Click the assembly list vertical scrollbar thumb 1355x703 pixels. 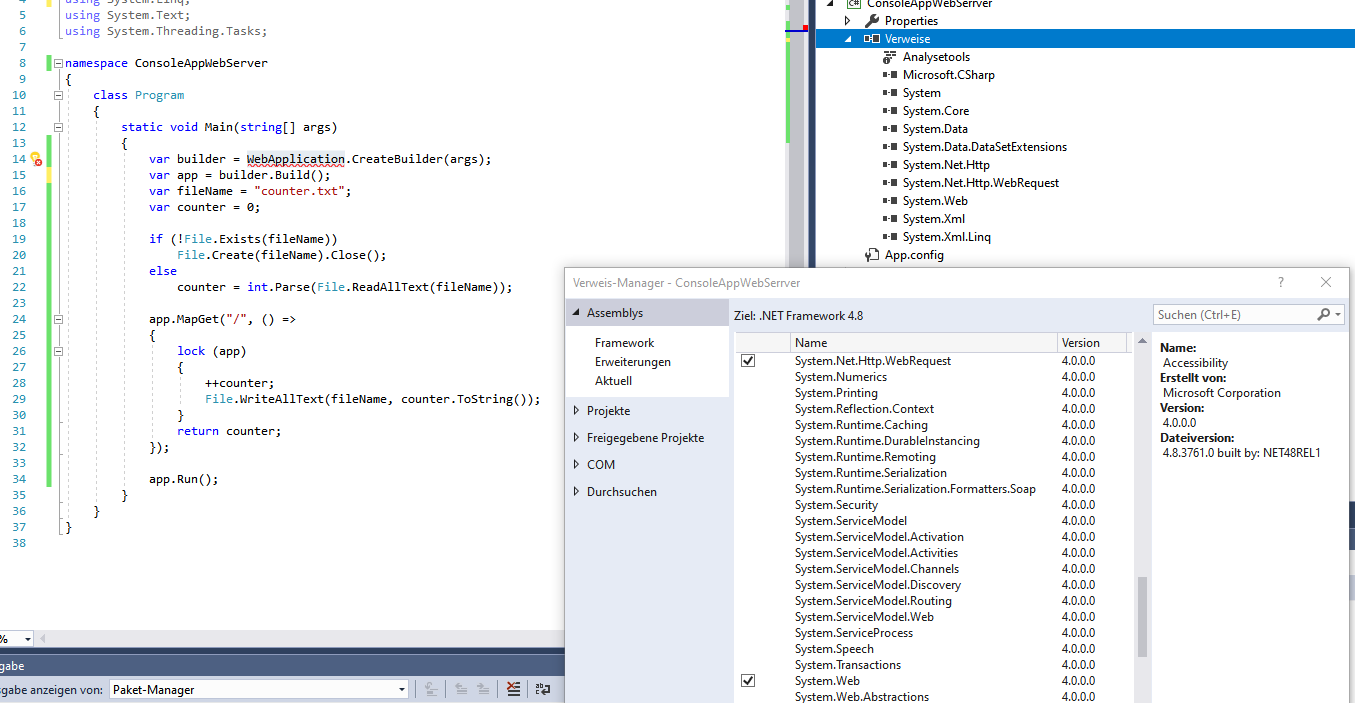pyautogui.click(x=1142, y=617)
